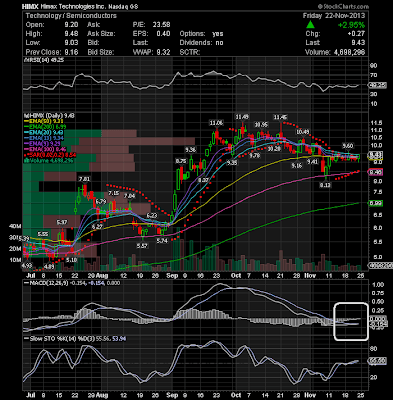Screen dimensions: 393x400
Task: Click the VWAP 9.32 value
Action: (163, 52)
